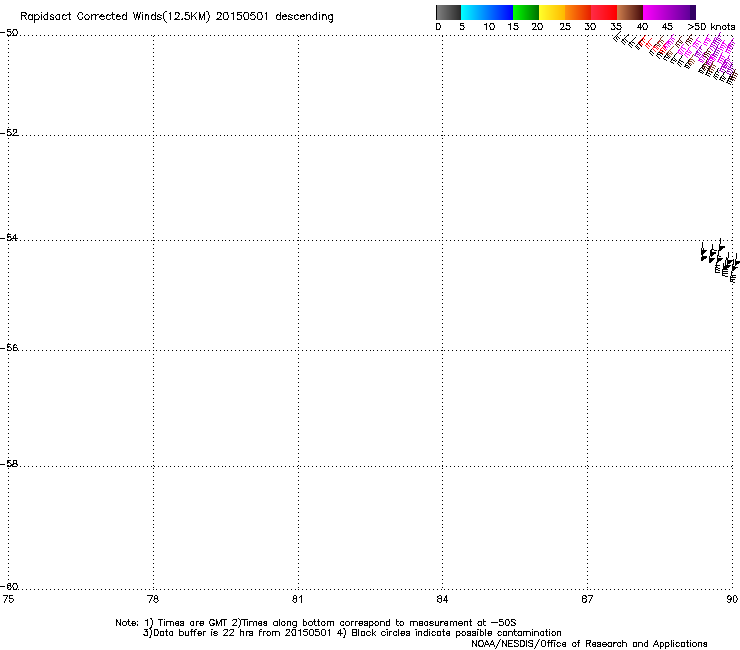Click latitude label '-50'
The height and width of the screenshot is (650, 740).
[9, 33]
